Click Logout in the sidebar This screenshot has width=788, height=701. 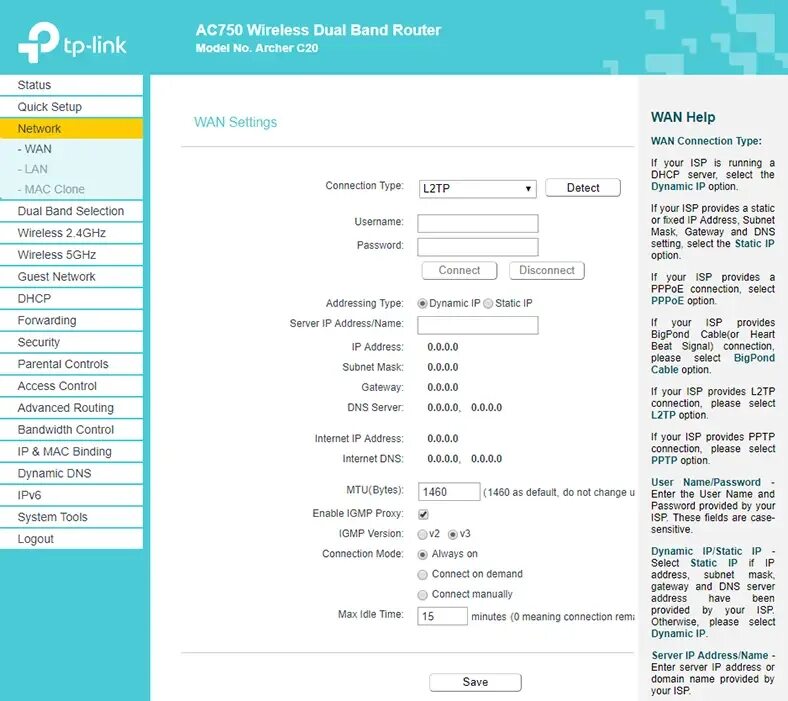pos(71,539)
